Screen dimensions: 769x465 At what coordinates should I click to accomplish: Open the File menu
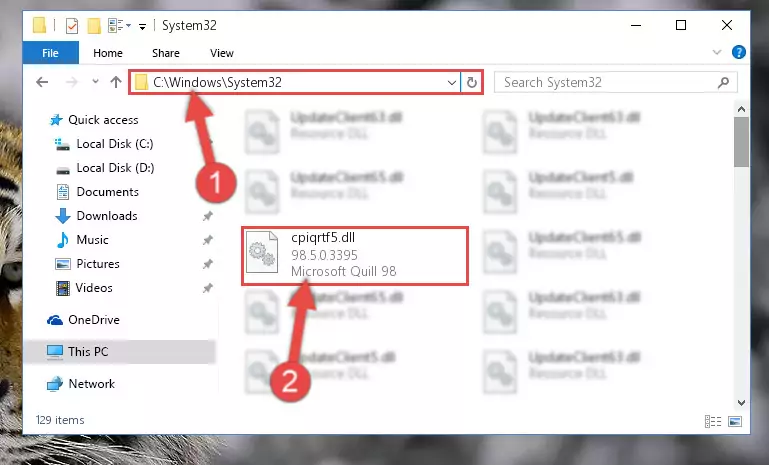[x=51, y=53]
